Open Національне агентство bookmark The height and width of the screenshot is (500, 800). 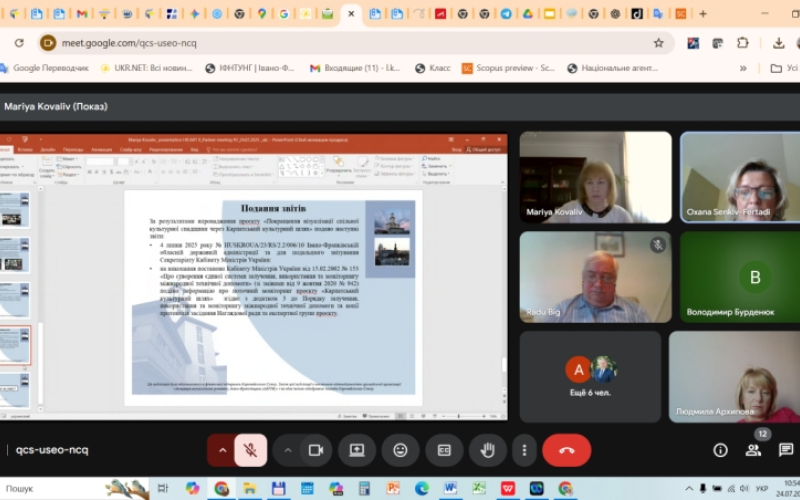pos(613,68)
